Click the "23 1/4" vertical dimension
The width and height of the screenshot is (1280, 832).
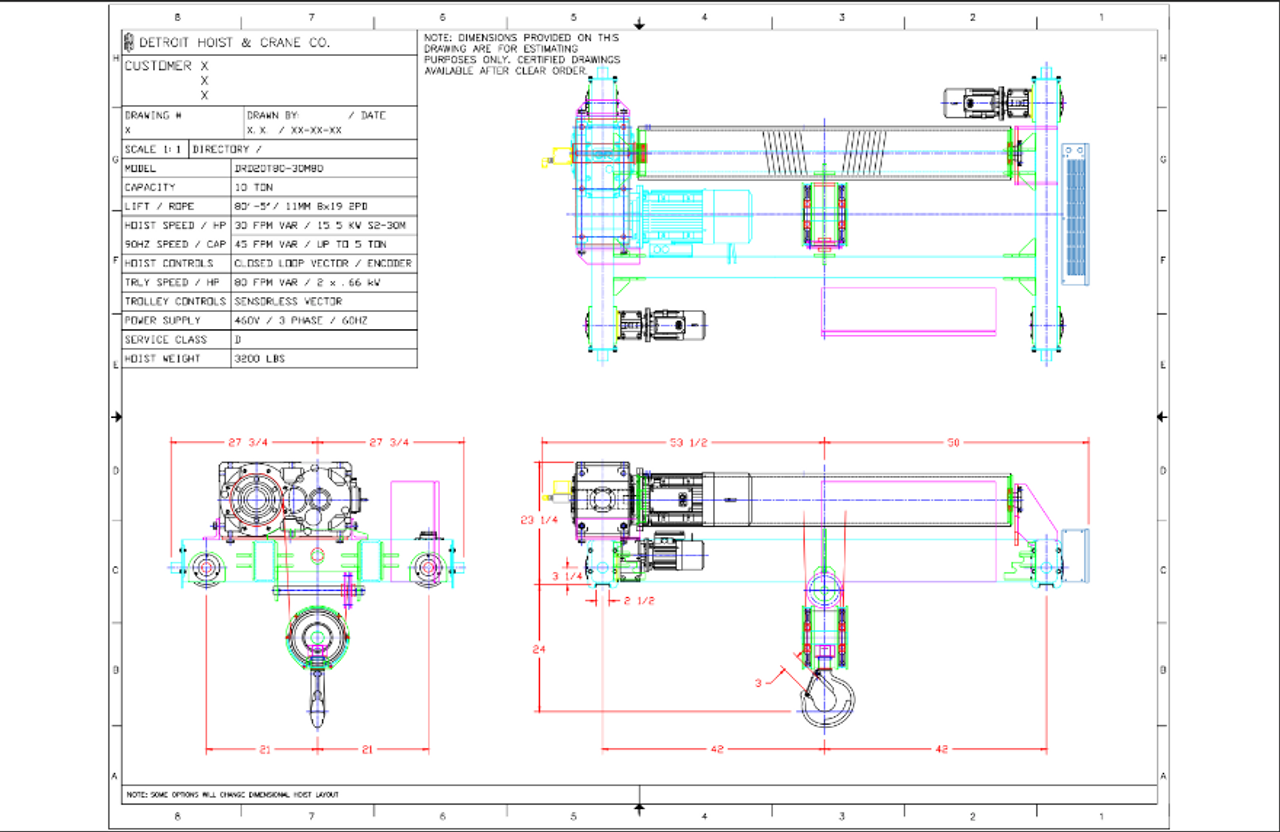[x=538, y=519]
